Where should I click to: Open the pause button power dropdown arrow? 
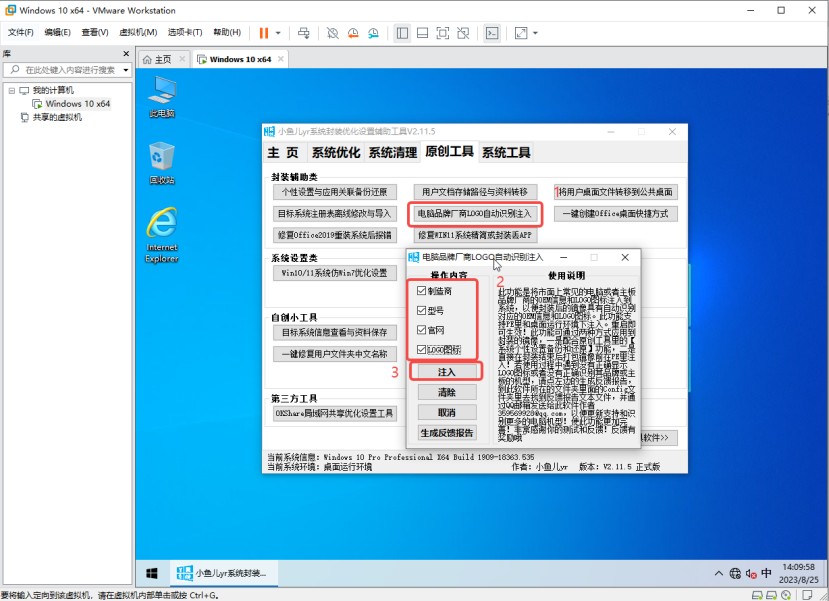(278, 33)
